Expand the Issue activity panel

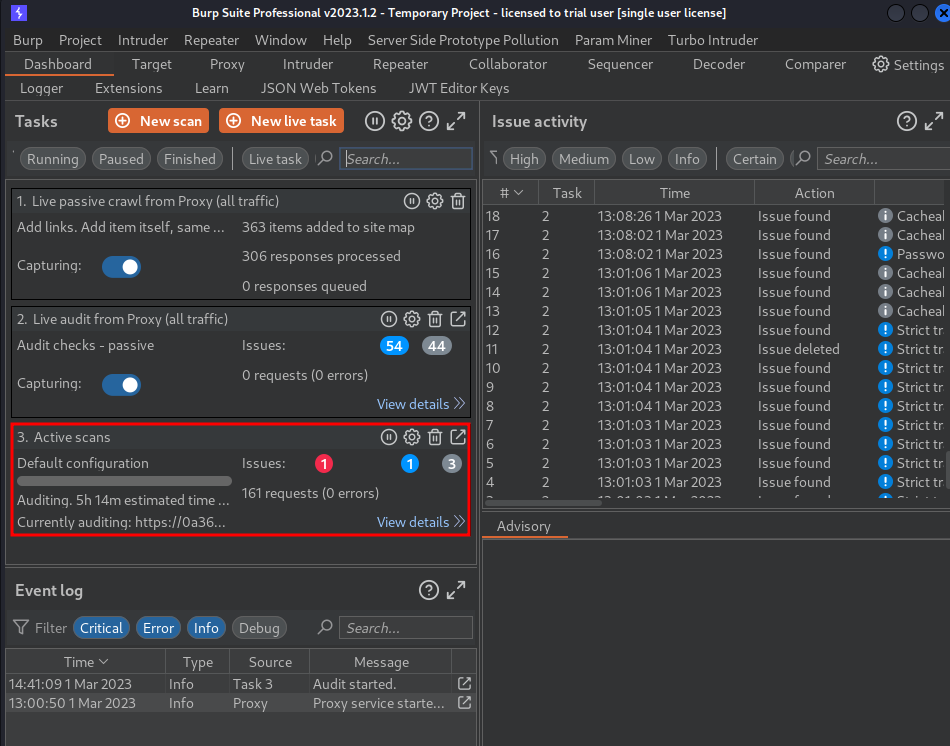coord(934,121)
